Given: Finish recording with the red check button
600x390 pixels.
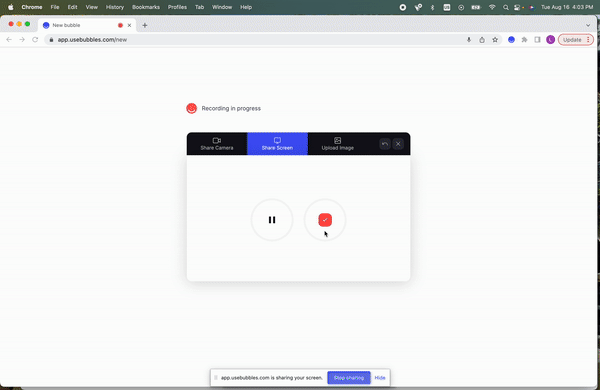Looking at the screenshot, I should [325, 220].
